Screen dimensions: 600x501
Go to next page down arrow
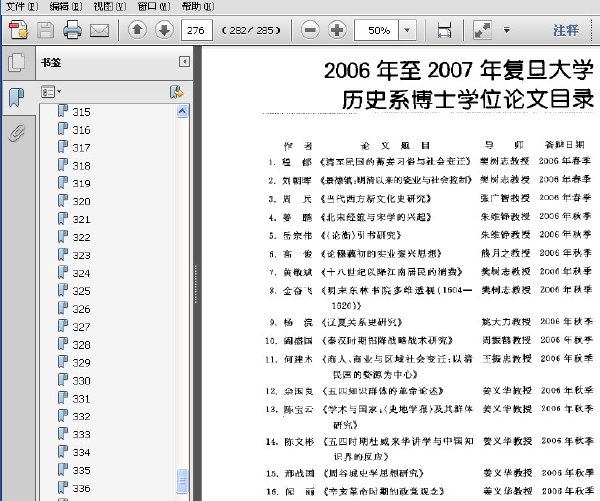164,29
